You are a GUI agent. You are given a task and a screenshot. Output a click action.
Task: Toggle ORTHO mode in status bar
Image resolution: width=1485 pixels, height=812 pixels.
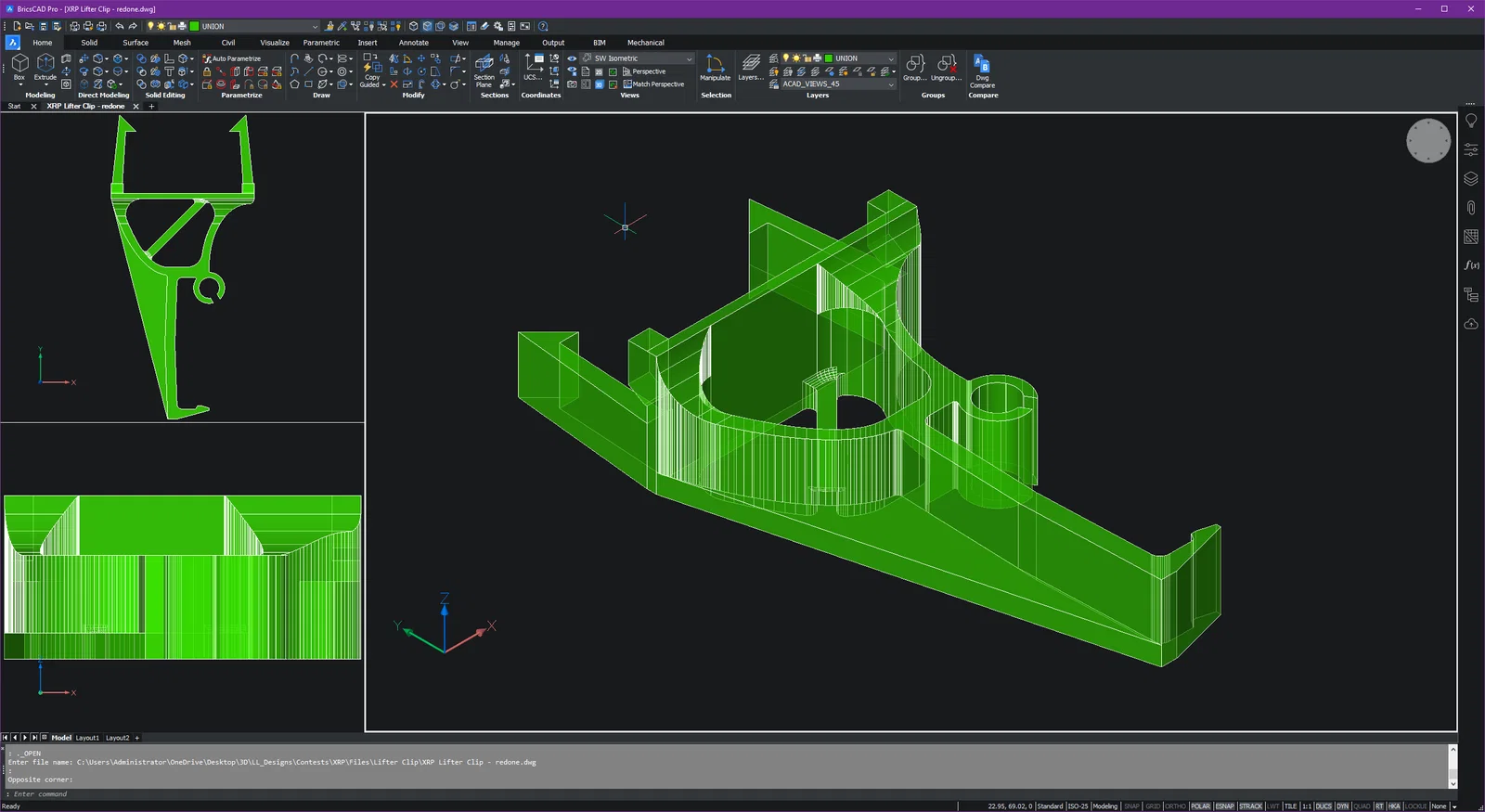[1175, 806]
